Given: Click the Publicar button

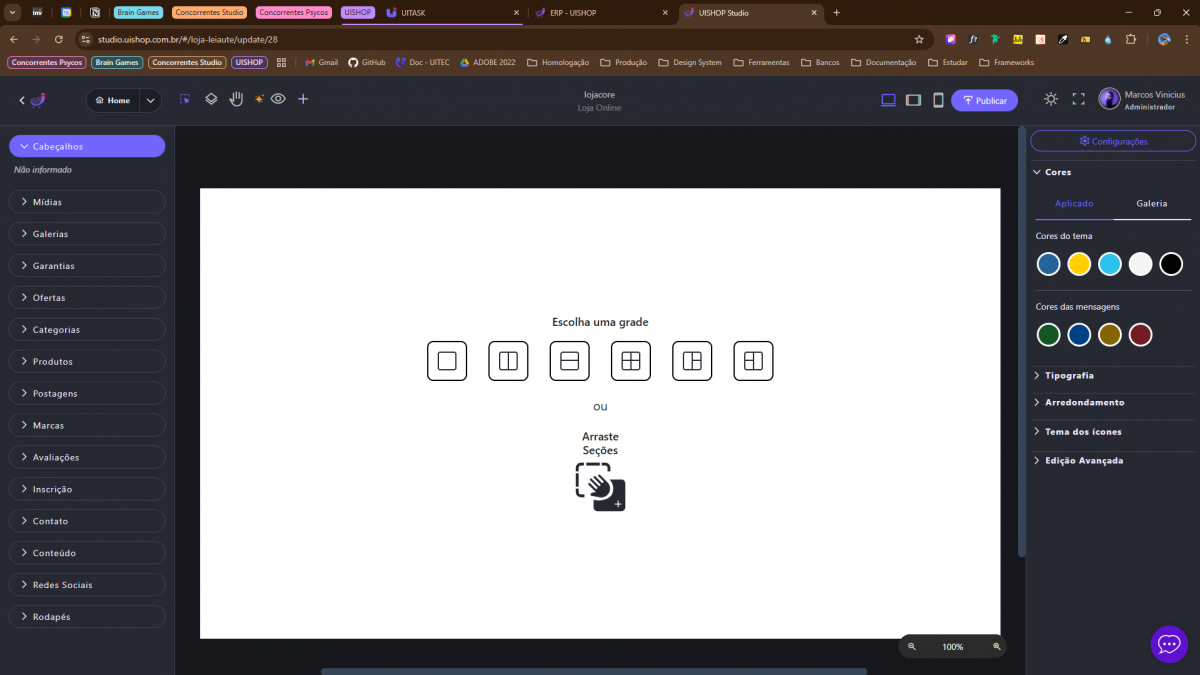Looking at the screenshot, I should 984,100.
